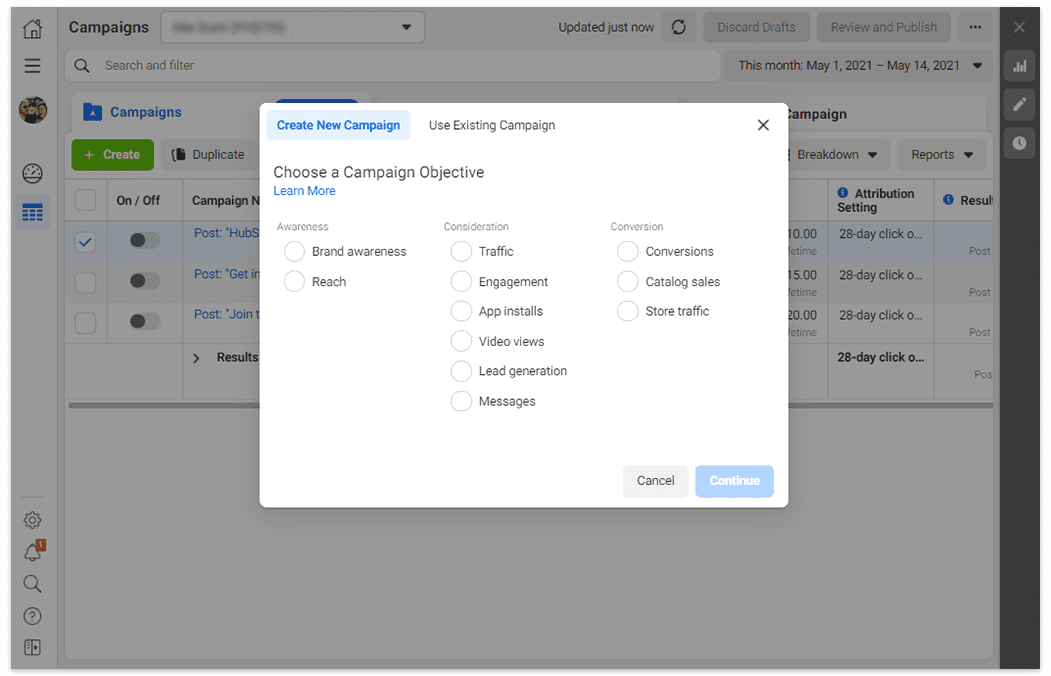Open the Ads Manager home icon

point(31,28)
